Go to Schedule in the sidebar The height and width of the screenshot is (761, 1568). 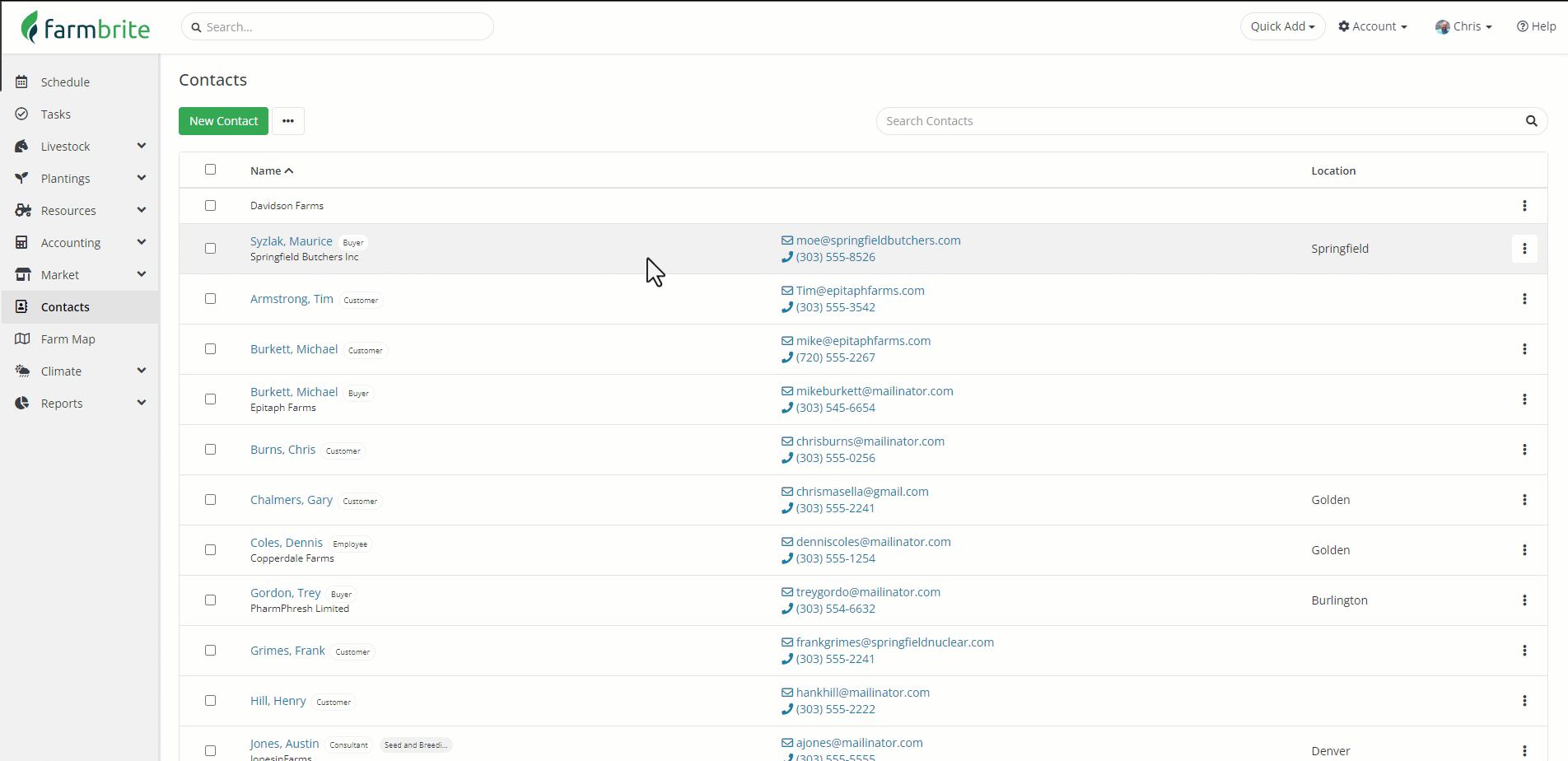[x=65, y=82]
